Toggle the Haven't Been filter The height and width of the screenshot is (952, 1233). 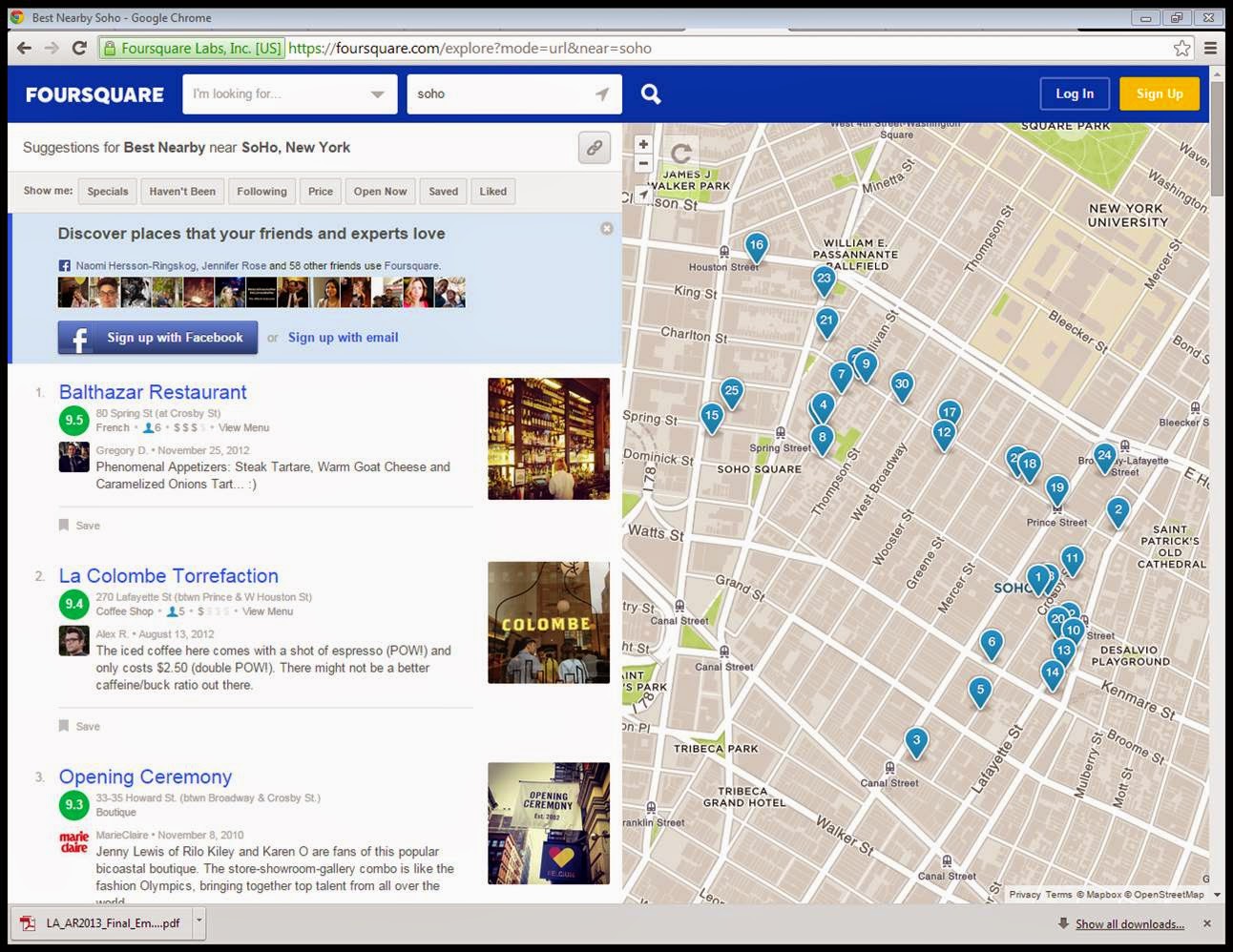tap(182, 192)
